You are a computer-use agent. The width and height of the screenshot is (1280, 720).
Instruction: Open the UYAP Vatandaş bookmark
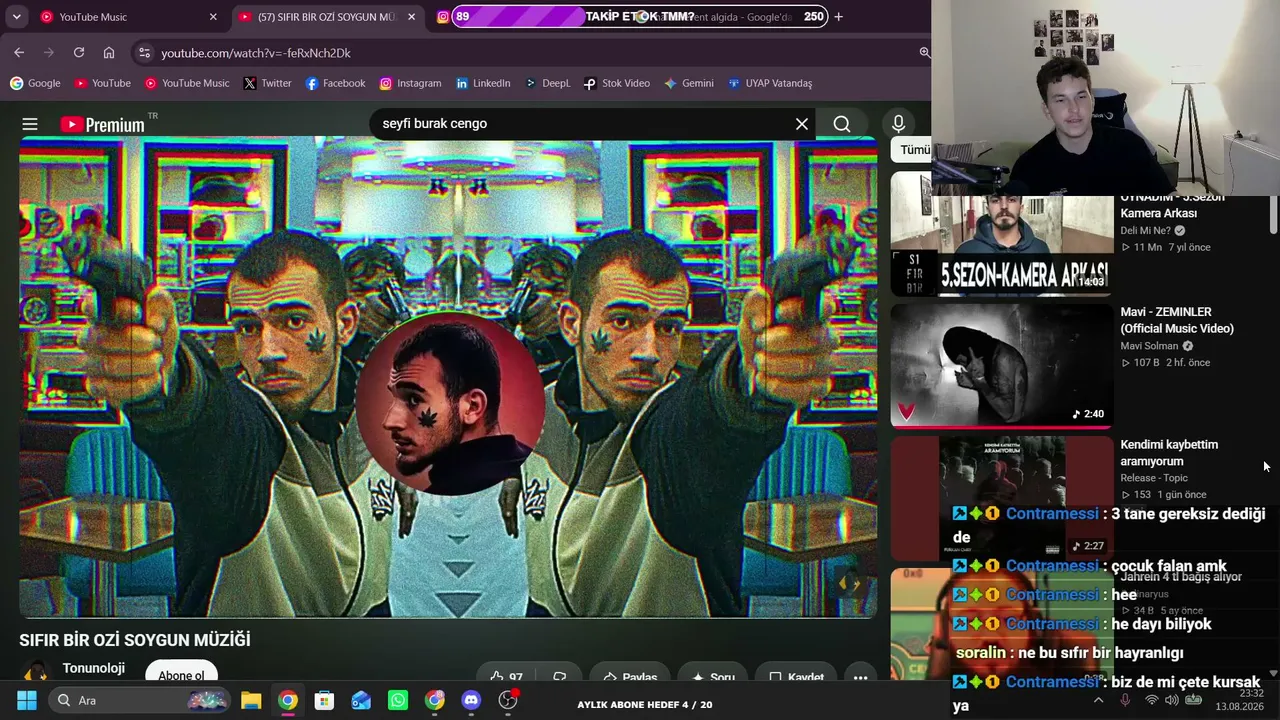click(x=770, y=83)
